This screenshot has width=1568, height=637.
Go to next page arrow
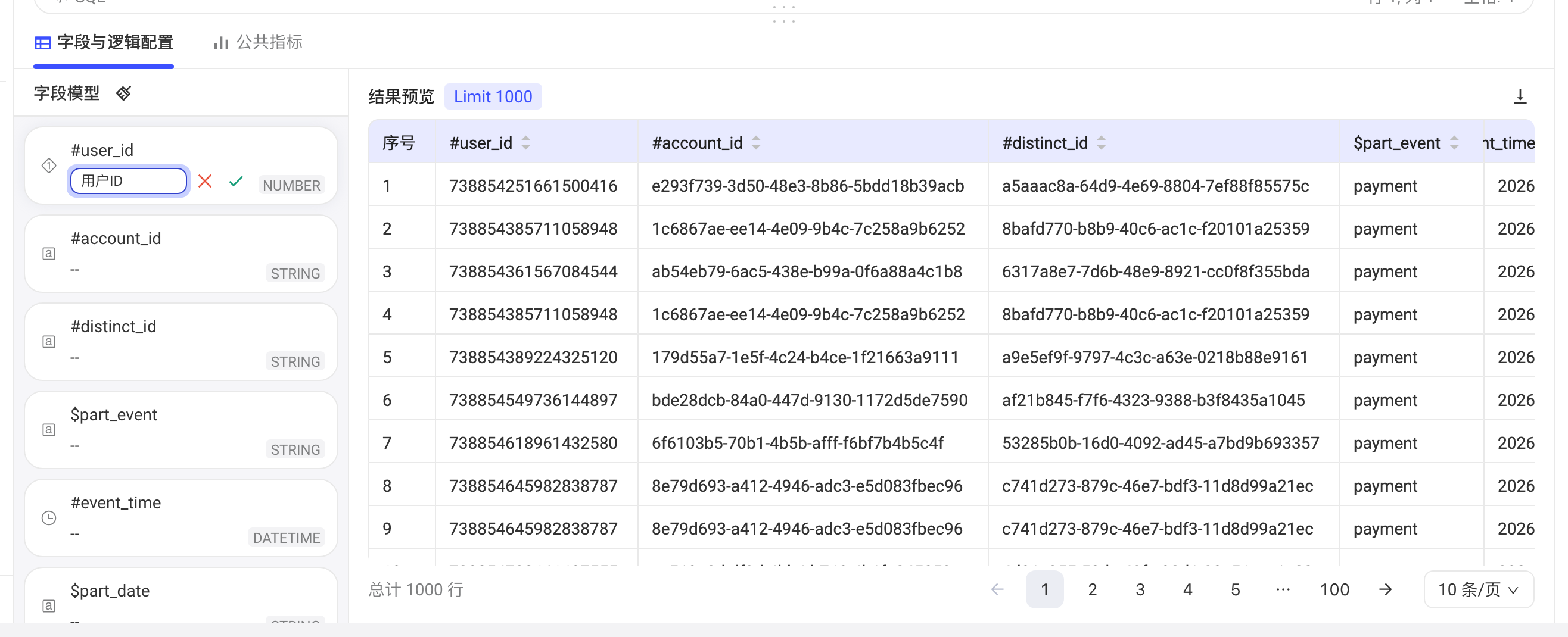(1385, 589)
